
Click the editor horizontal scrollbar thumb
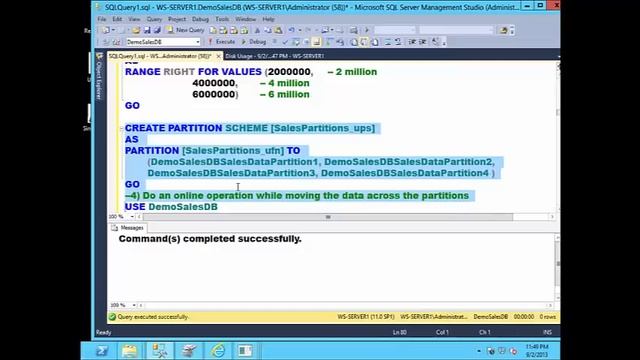[x=328, y=217]
